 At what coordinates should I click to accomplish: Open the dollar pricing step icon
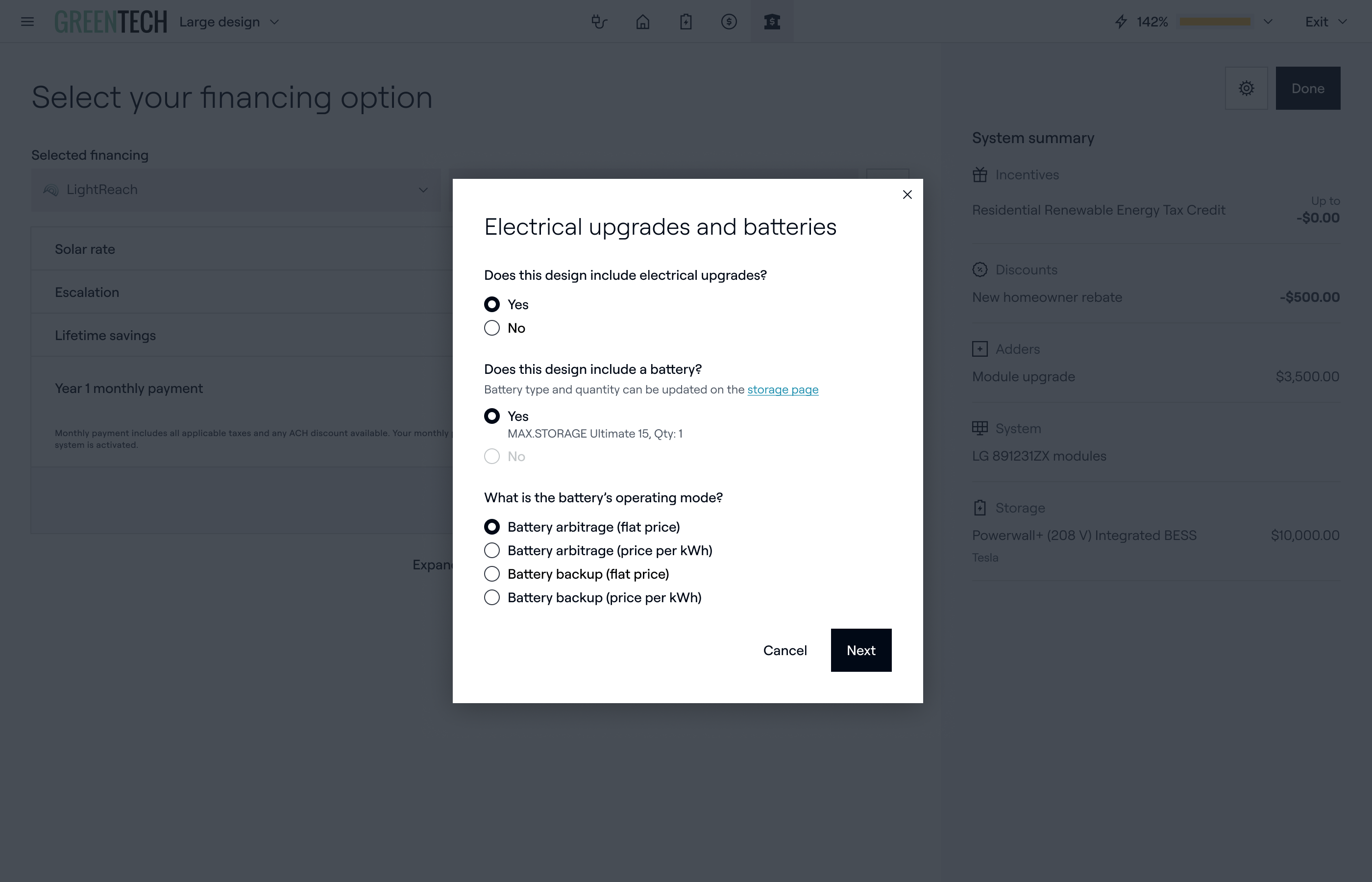[x=728, y=22]
